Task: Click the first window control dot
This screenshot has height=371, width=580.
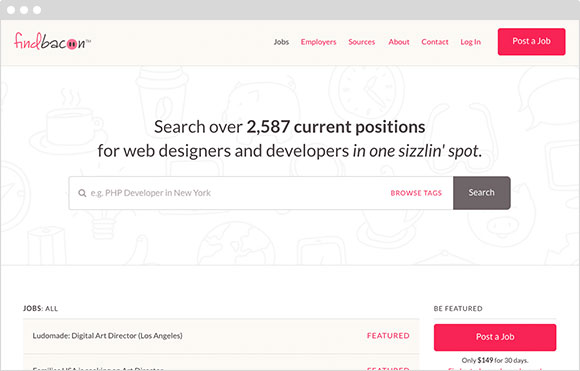Action: pyautogui.click(x=11, y=10)
